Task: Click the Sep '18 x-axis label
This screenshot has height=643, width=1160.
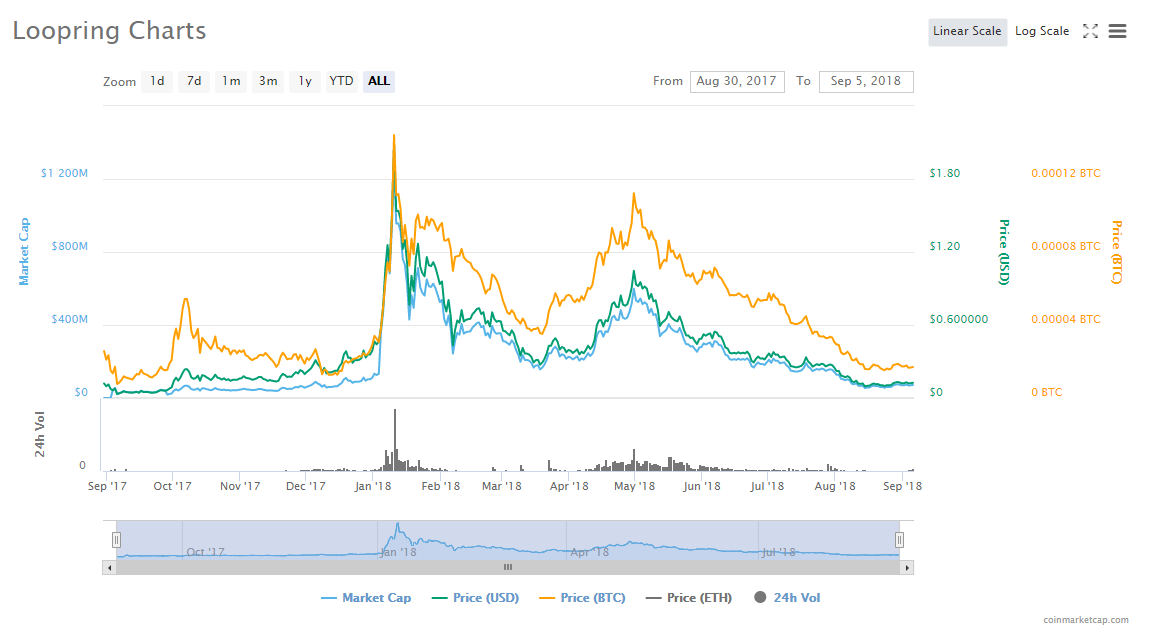Action: pos(903,486)
